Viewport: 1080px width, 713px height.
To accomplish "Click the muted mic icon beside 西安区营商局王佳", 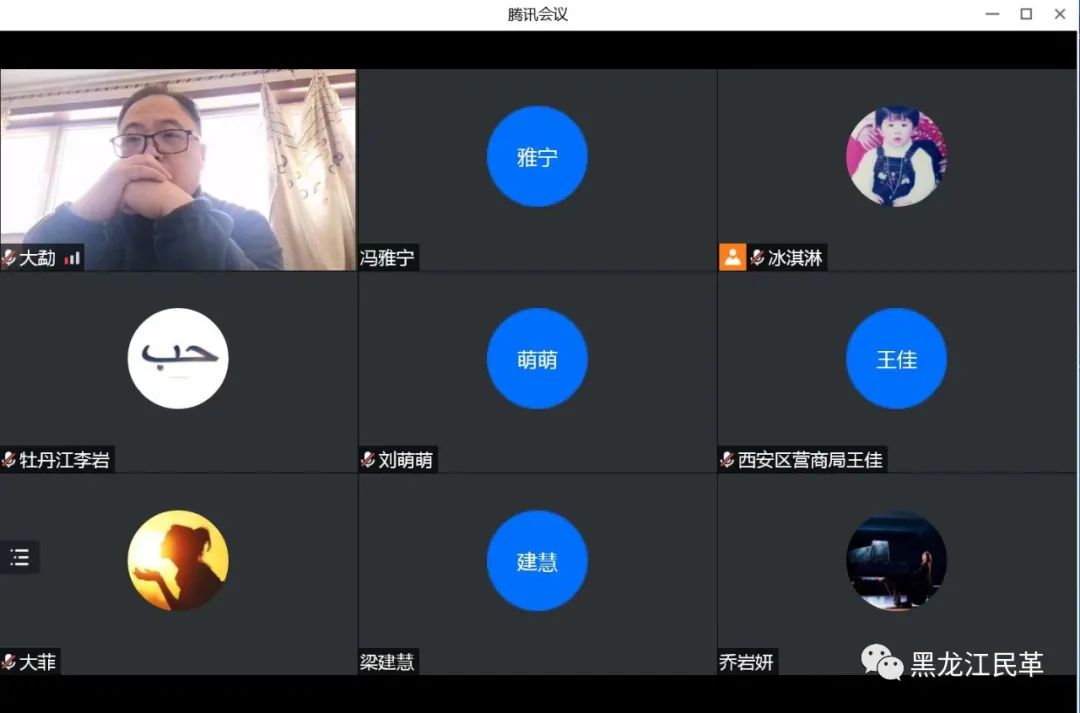I will 727,460.
